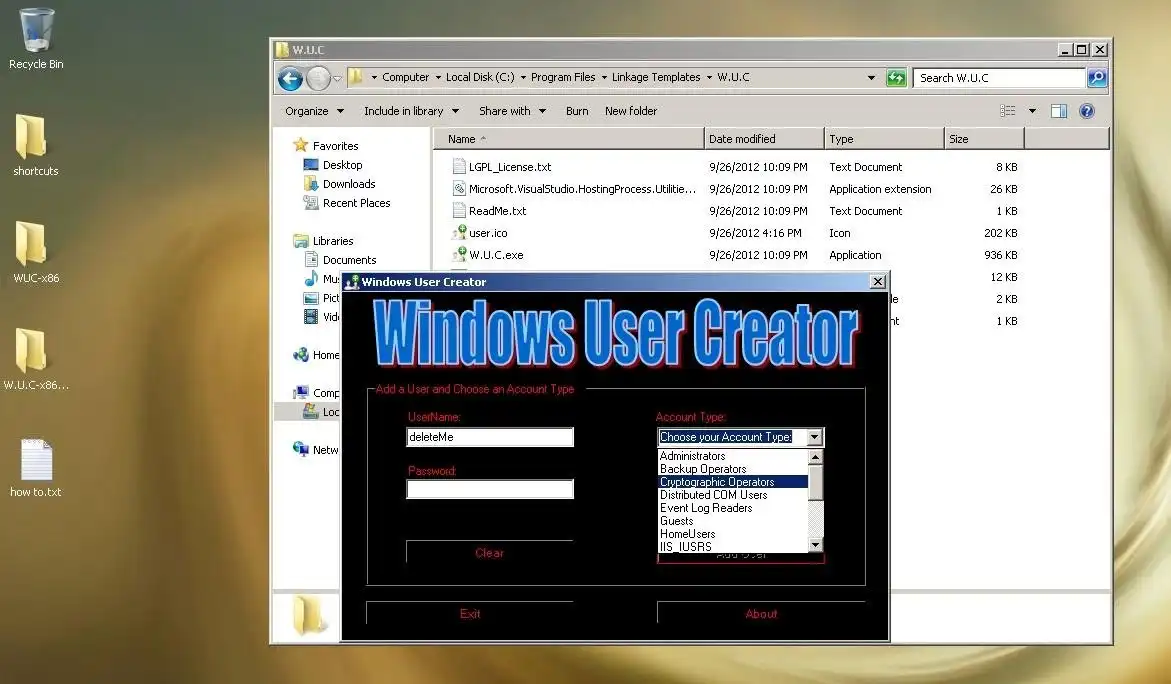This screenshot has width=1171, height=684.
Task: Expand arrow after Computer breadcrumb
Action: 438,77
